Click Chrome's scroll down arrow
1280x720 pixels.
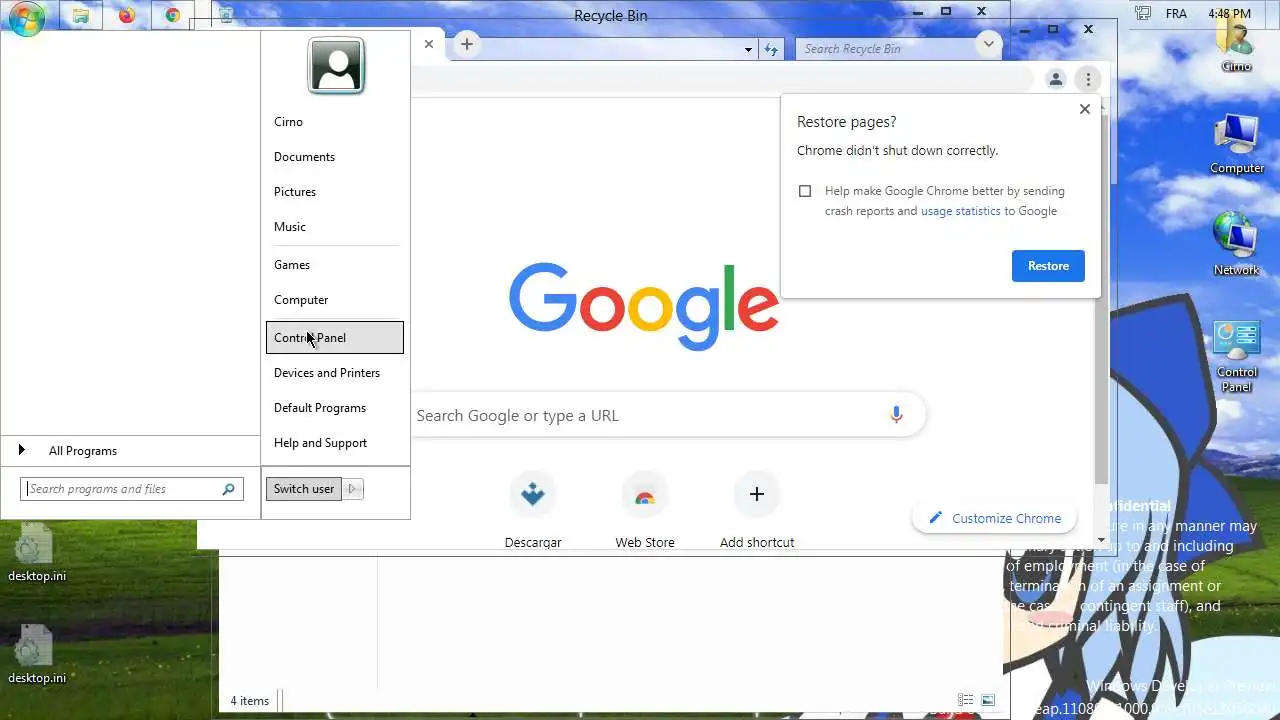(x=1102, y=540)
